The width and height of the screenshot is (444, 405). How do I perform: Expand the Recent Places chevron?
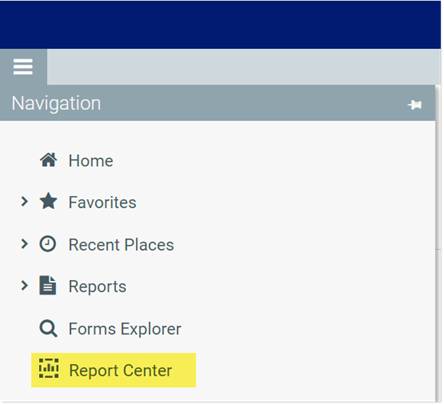[x=24, y=244]
